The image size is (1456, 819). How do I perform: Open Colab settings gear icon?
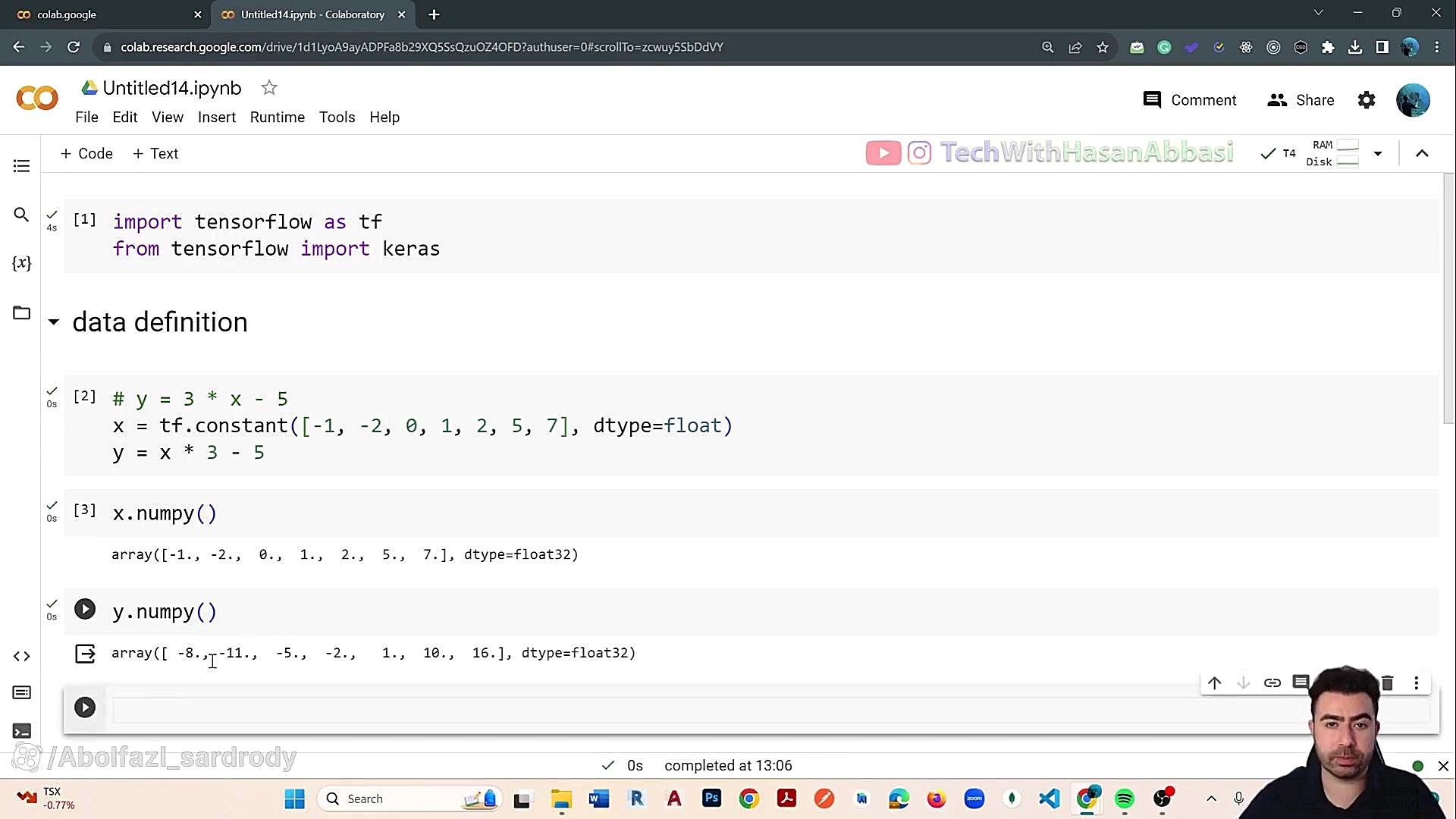(x=1367, y=100)
